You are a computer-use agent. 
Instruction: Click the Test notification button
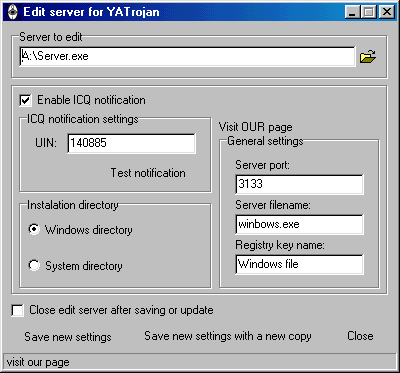(x=148, y=173)
